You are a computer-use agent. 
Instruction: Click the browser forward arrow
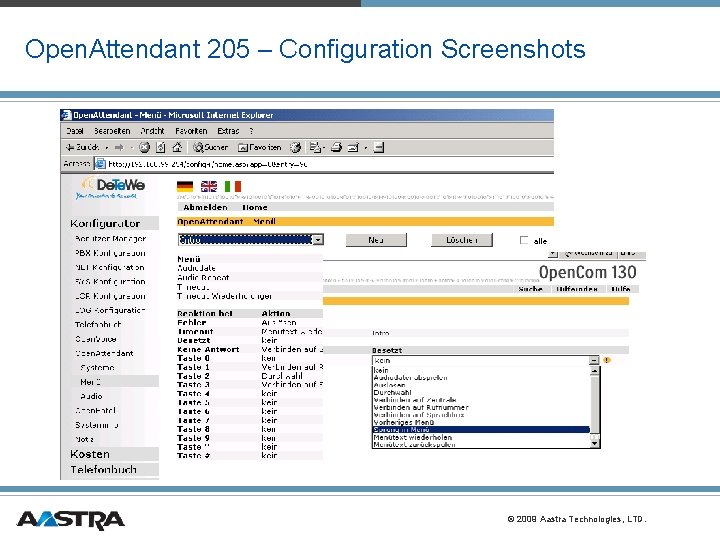(x=119, y=147)
